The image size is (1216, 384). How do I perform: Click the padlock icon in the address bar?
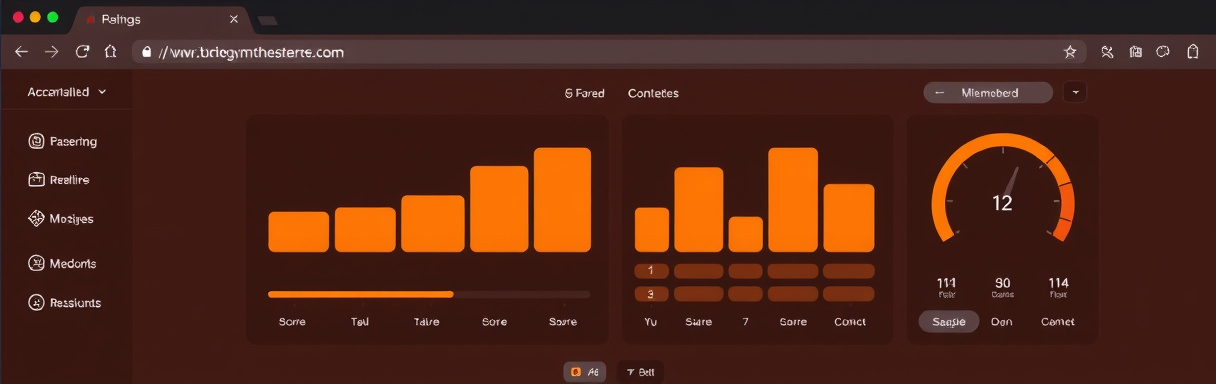[x=147, y=52]
